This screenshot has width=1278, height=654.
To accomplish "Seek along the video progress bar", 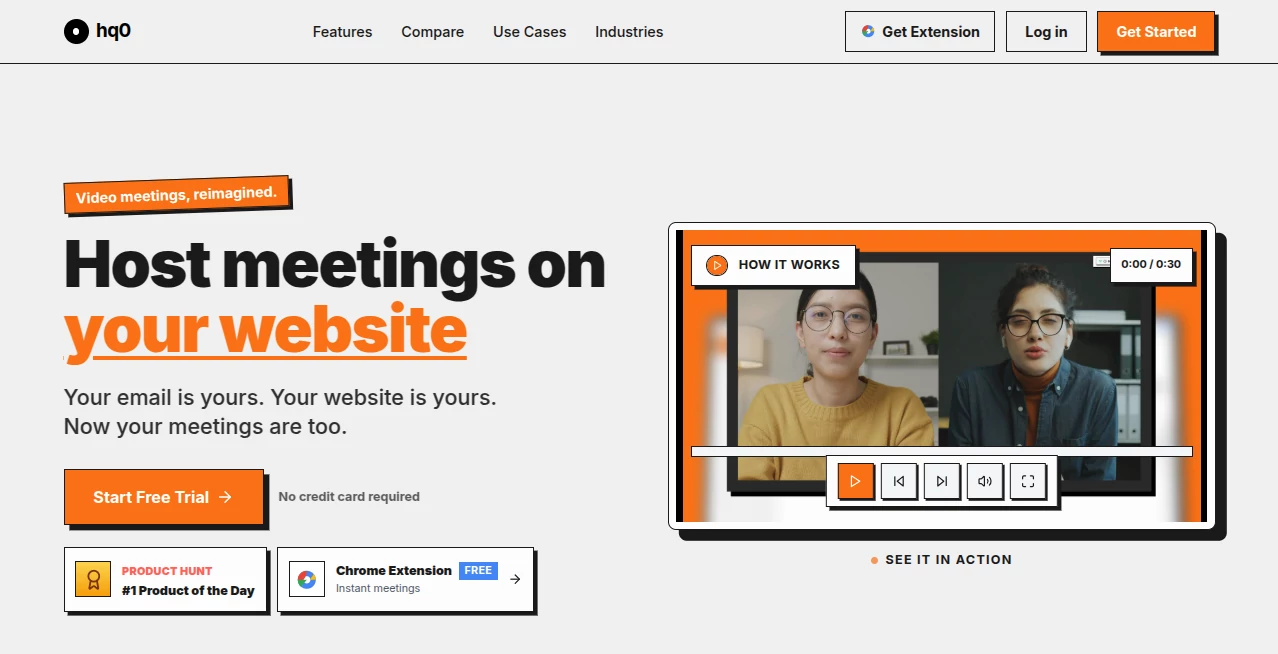I will tap(942, 452).
